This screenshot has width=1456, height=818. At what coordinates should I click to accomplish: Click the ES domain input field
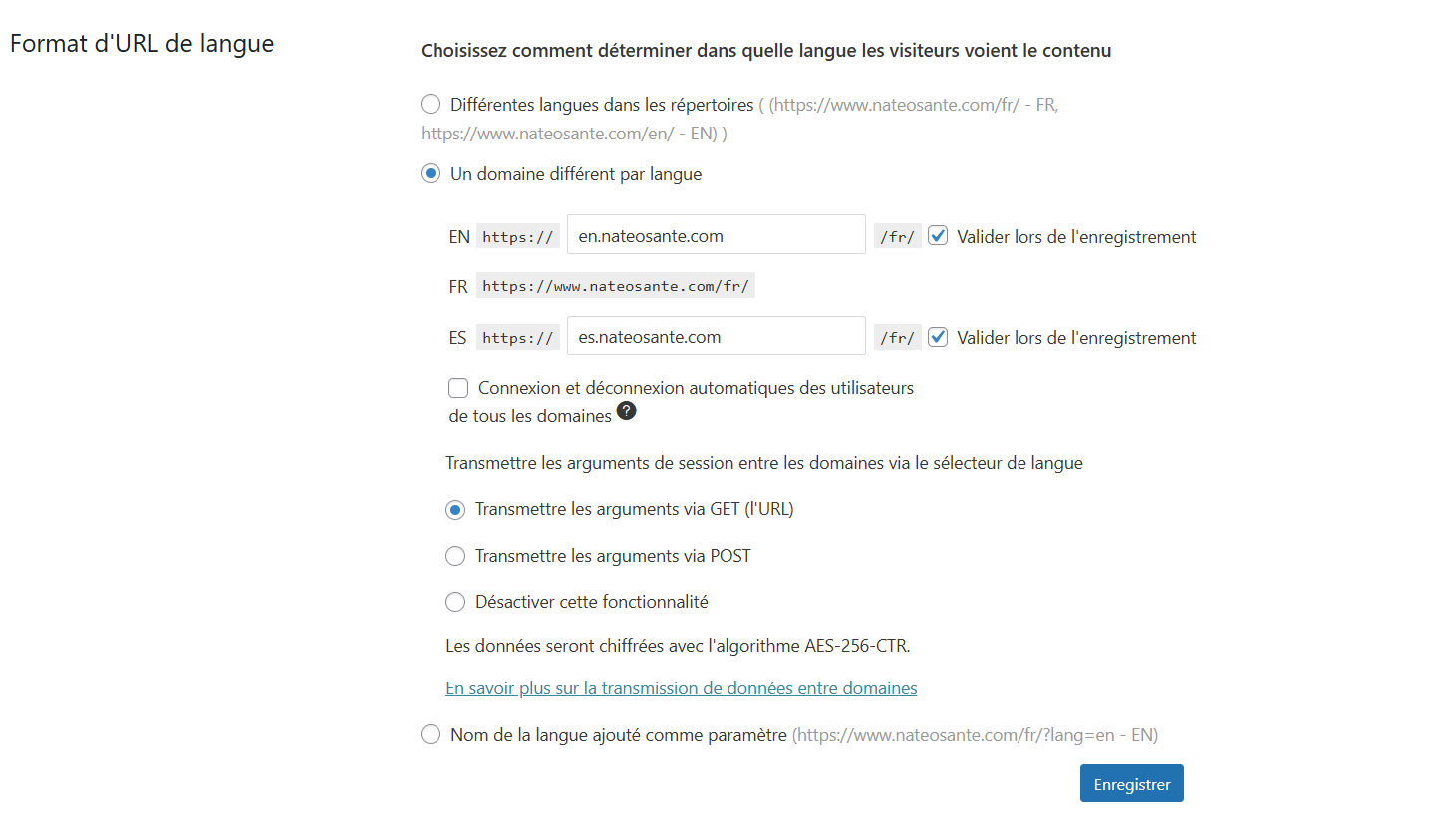click(716, 336)
